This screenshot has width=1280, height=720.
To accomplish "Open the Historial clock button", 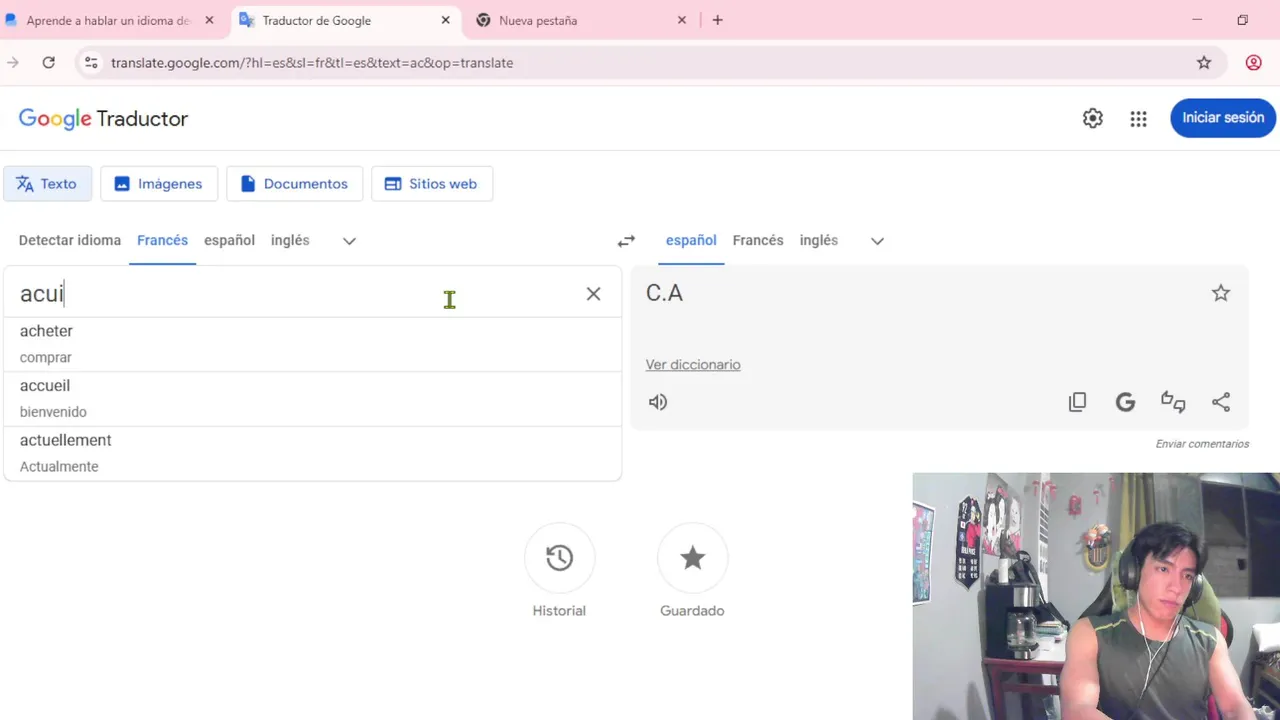I will (559, 558).
